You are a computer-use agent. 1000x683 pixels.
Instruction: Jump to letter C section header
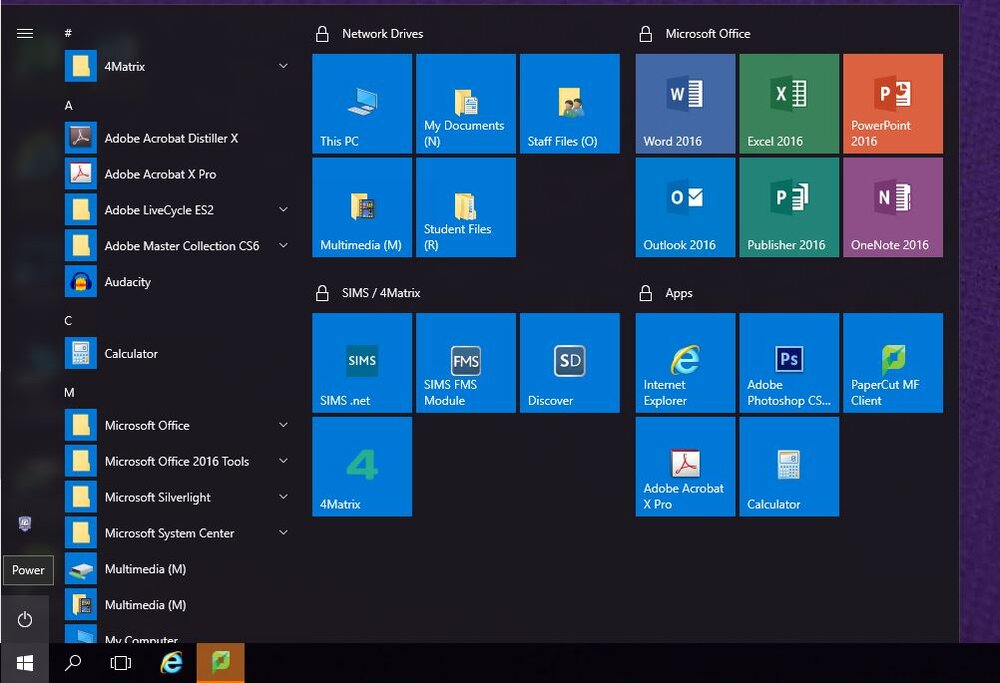(68, 321)
